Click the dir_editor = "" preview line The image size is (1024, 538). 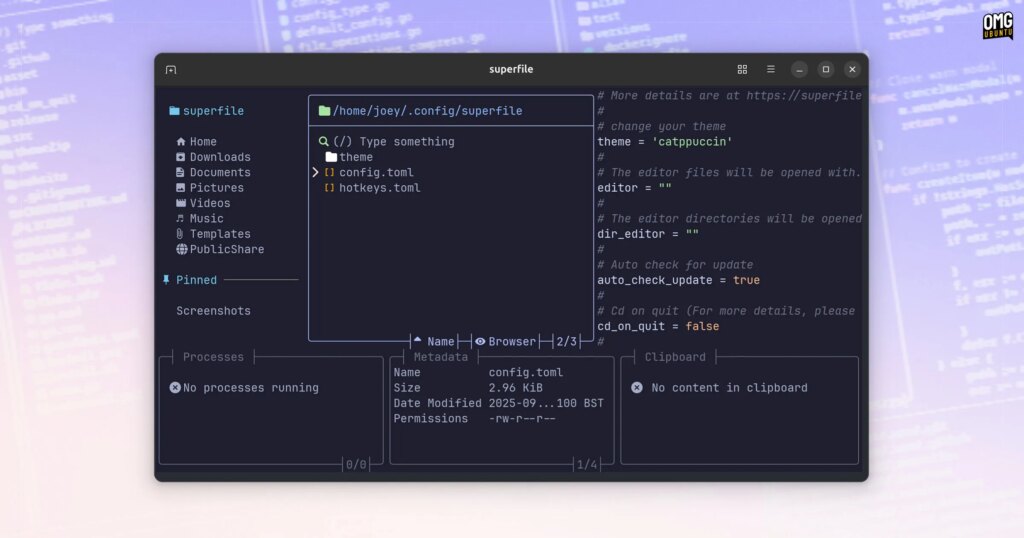point(648,234)
